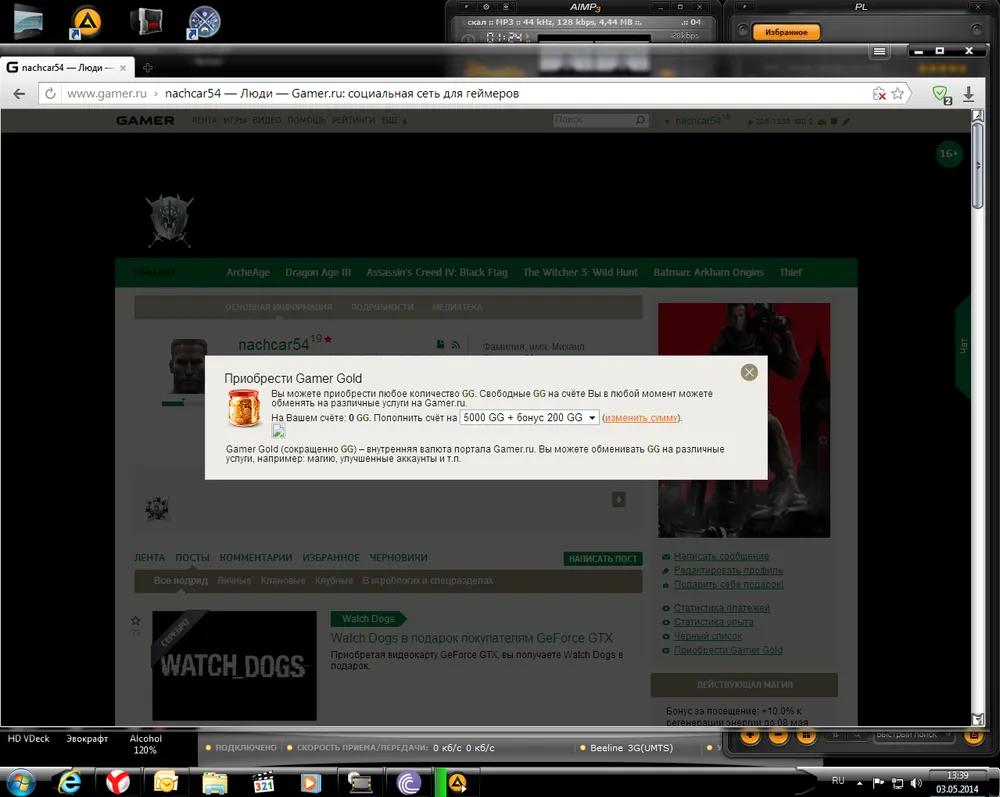Switch to МЕДИАТЕКА profile tab
Image resolution: width=1000 pixels, height=797 pixels.
(457, 307)
